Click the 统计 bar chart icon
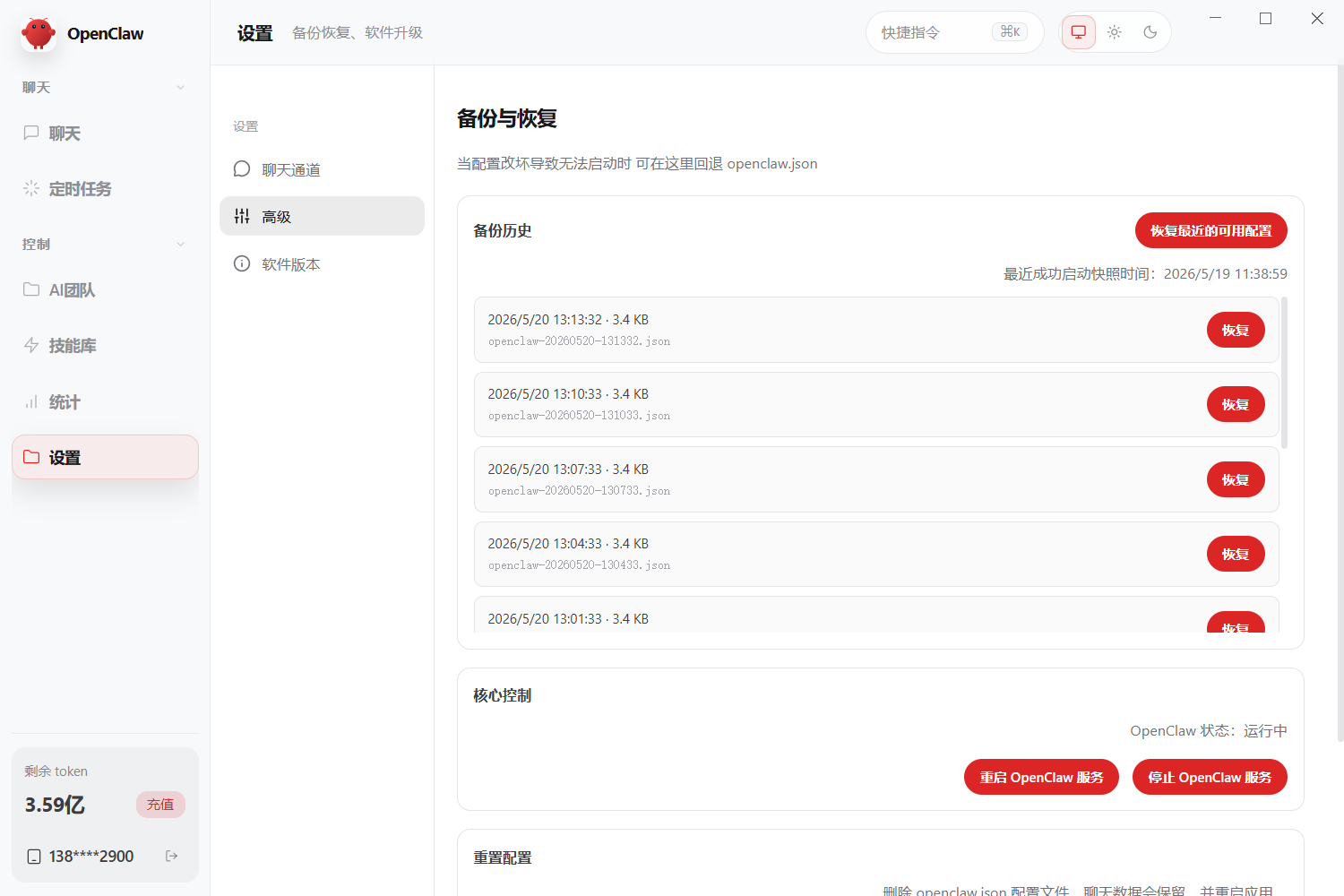This screenshot has height=896, width=1344. [31, 401]
